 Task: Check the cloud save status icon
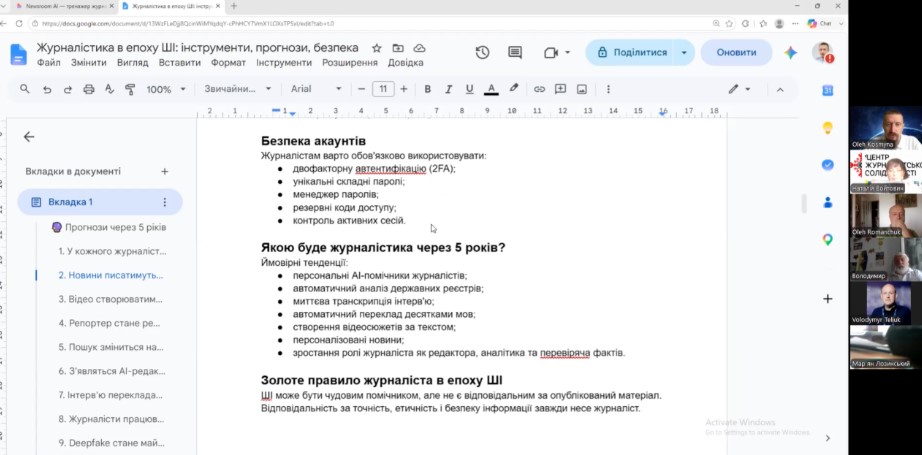[x=419, y=48]
